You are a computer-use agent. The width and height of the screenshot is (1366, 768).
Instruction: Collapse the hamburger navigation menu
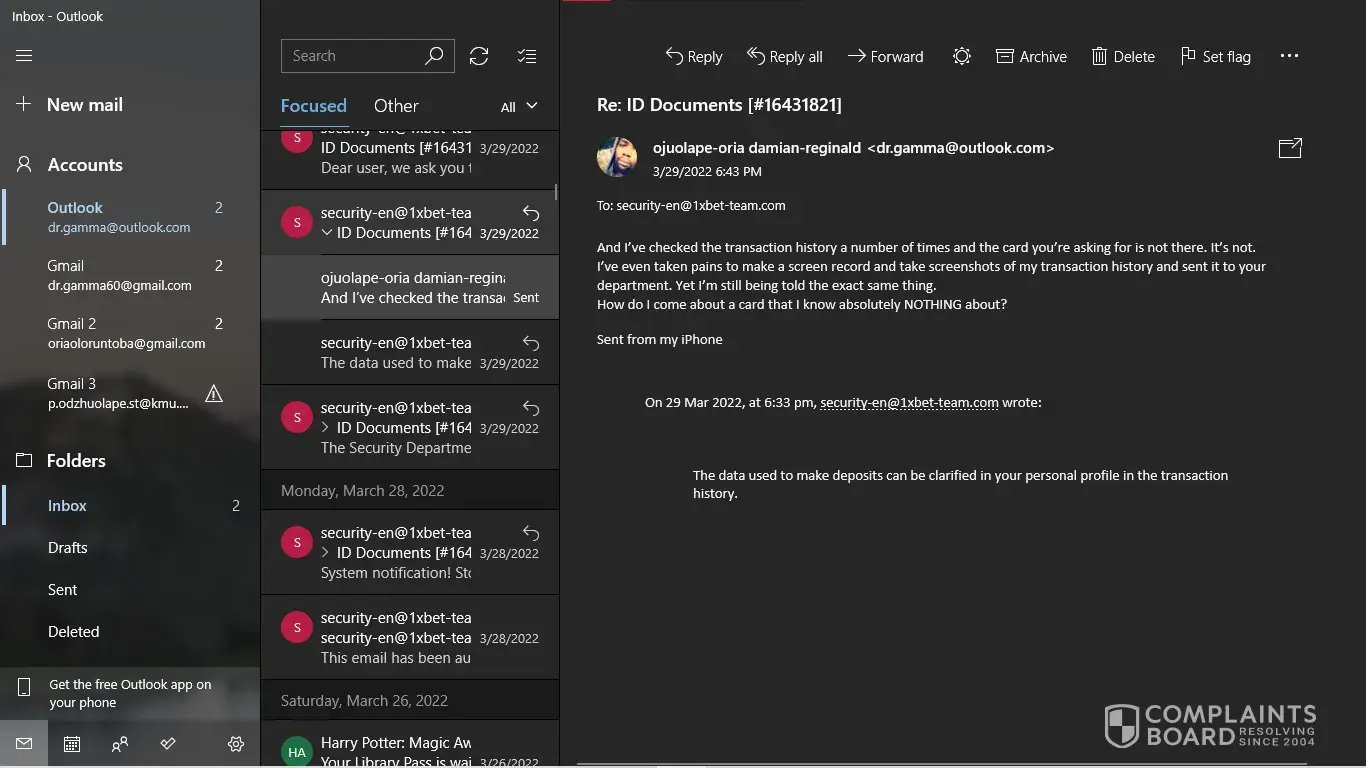[x=24, y=56]
